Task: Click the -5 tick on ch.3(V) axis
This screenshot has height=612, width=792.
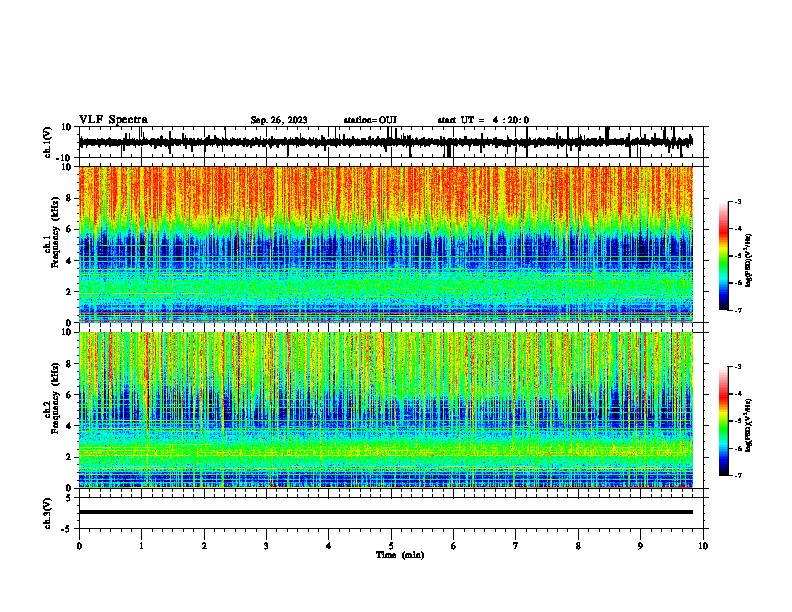Action: (x=67, y=529)
